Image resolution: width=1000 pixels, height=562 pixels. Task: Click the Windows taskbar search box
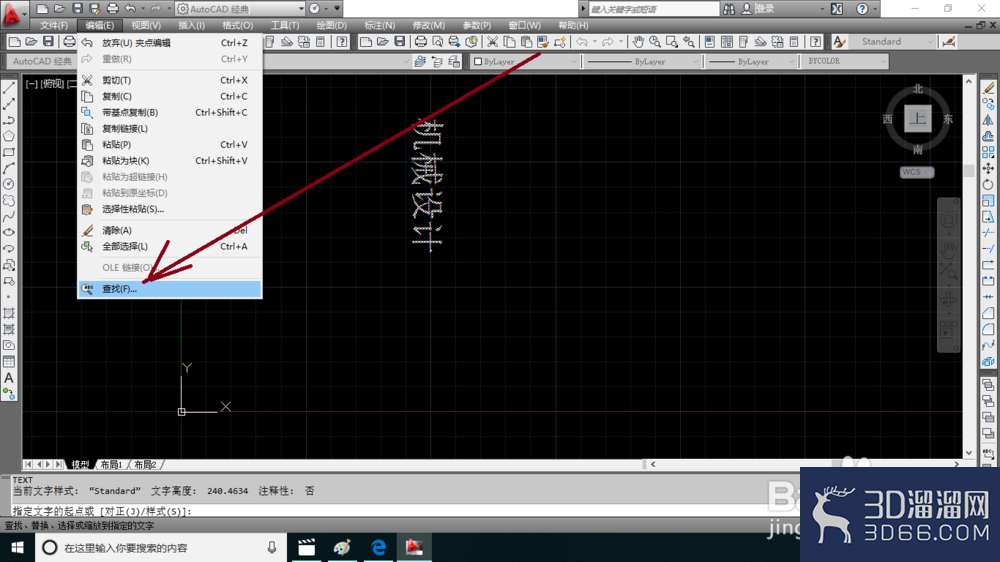click(161, 548)
